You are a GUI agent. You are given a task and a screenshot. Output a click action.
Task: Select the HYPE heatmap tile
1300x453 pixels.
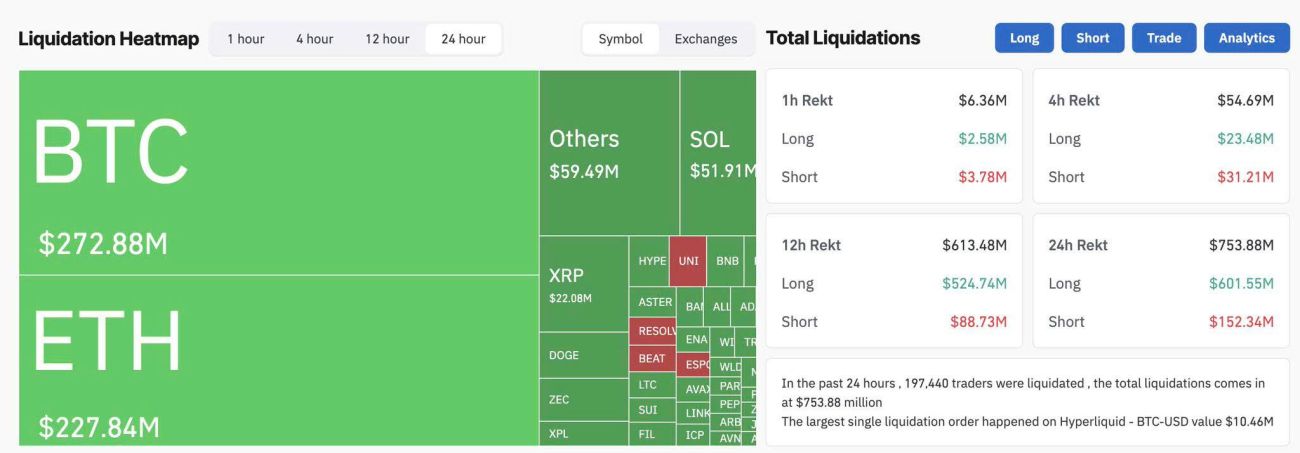(650, 261)
